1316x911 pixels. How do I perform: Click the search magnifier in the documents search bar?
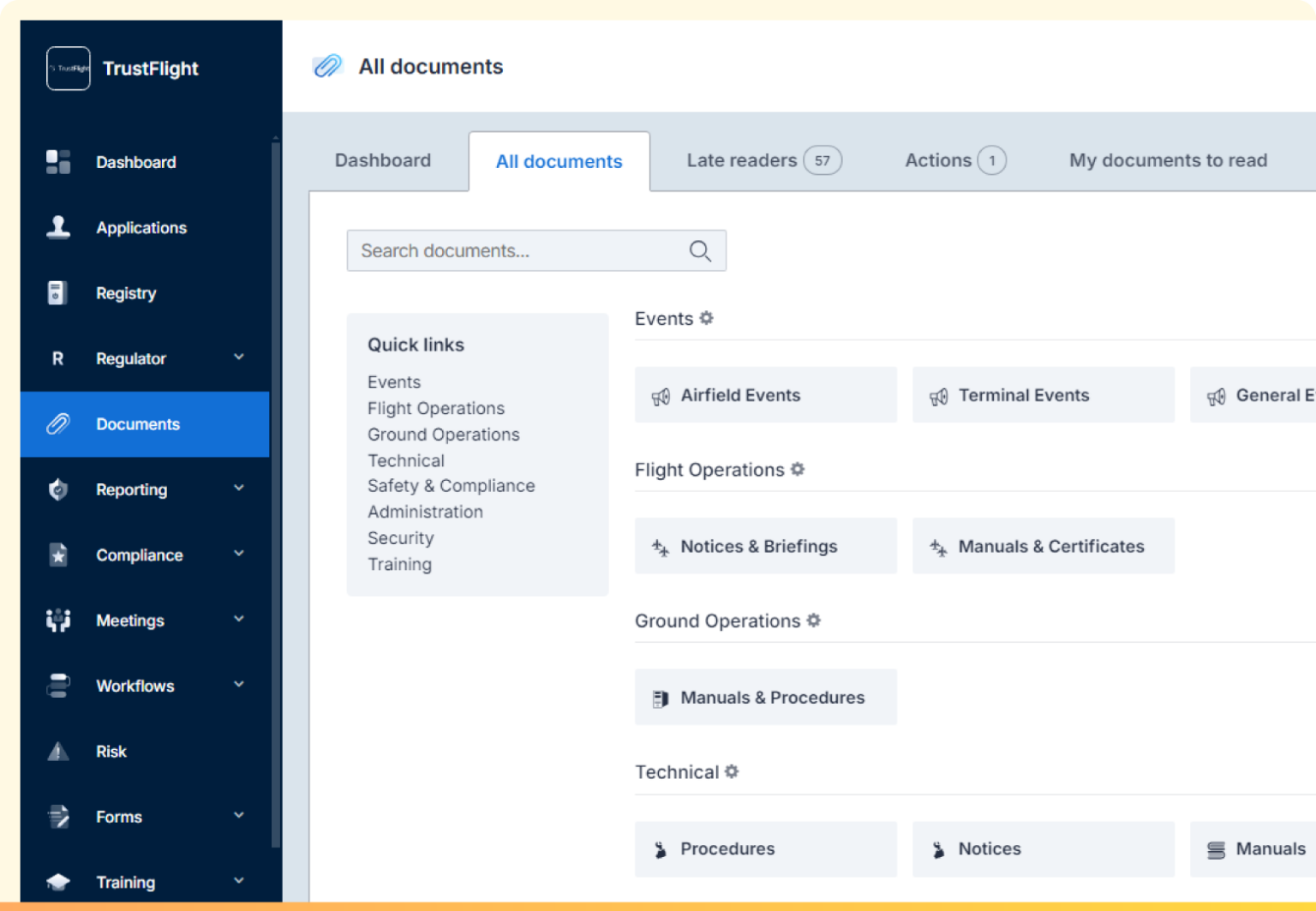pyautogui.click(x=699, y=251)
